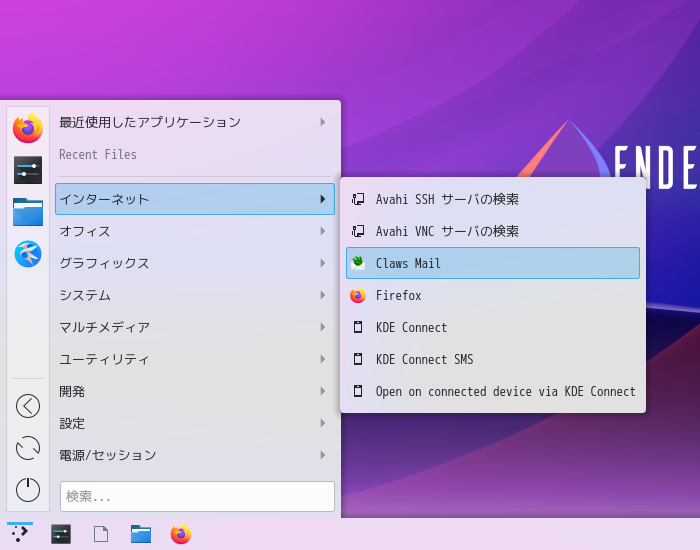Launch Avahi VNC サーバの検索
Screen dimensions: 700x550
pos(493,231)
